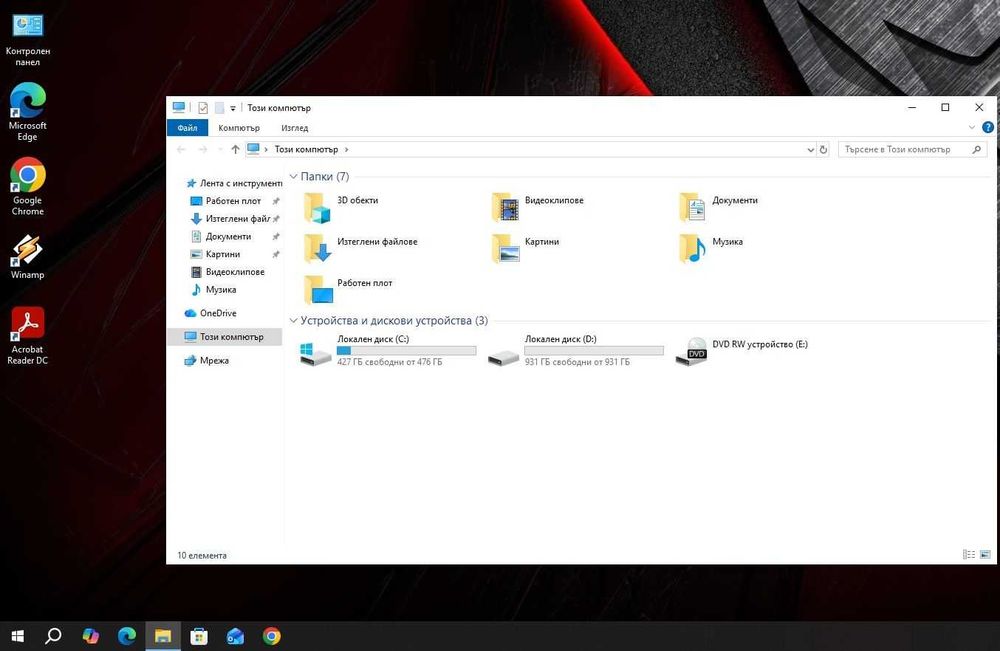Click the Properties quick access toolbar icon

point(203,108)
